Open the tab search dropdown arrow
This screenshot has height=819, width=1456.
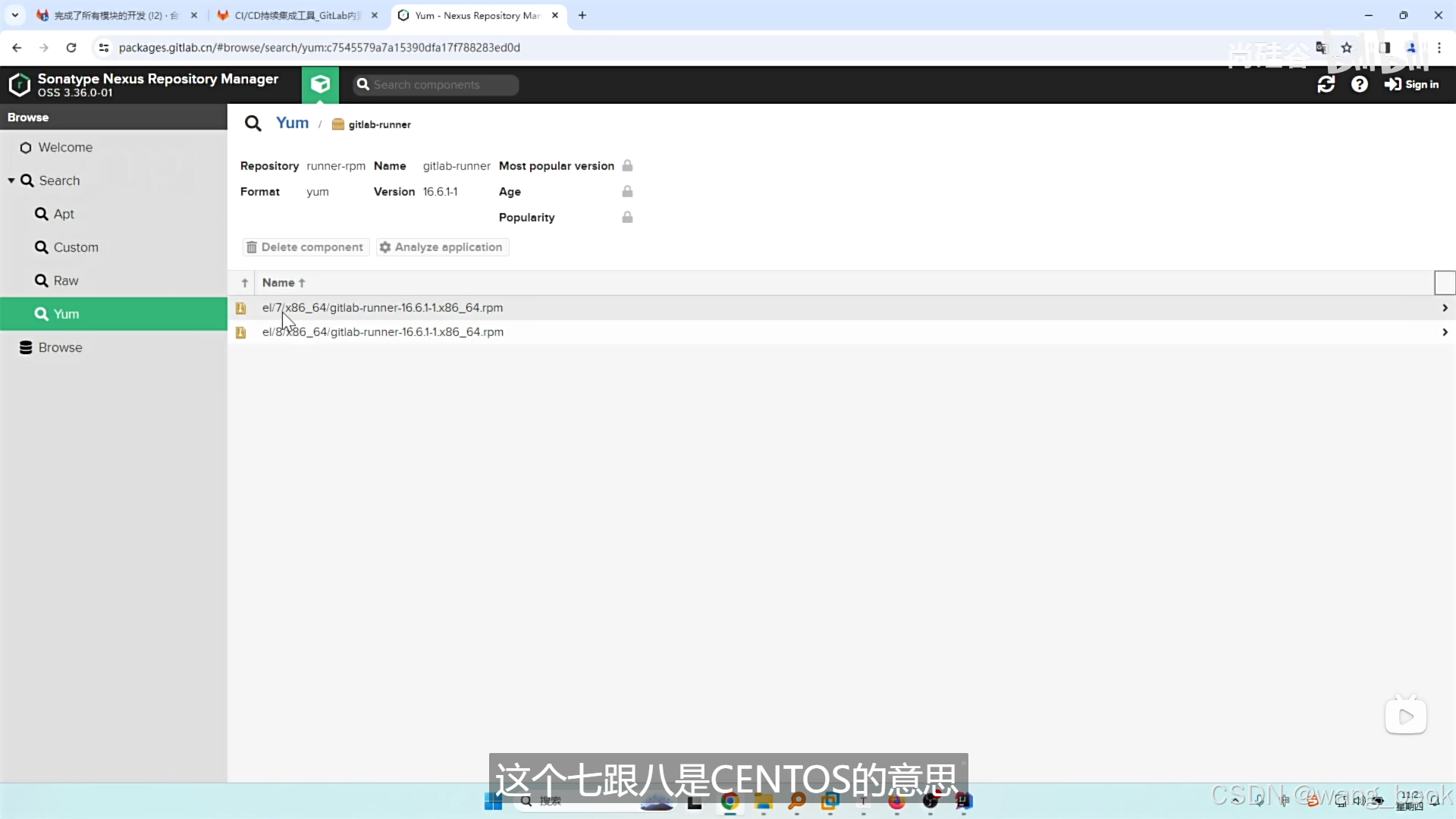pos(15,15)
